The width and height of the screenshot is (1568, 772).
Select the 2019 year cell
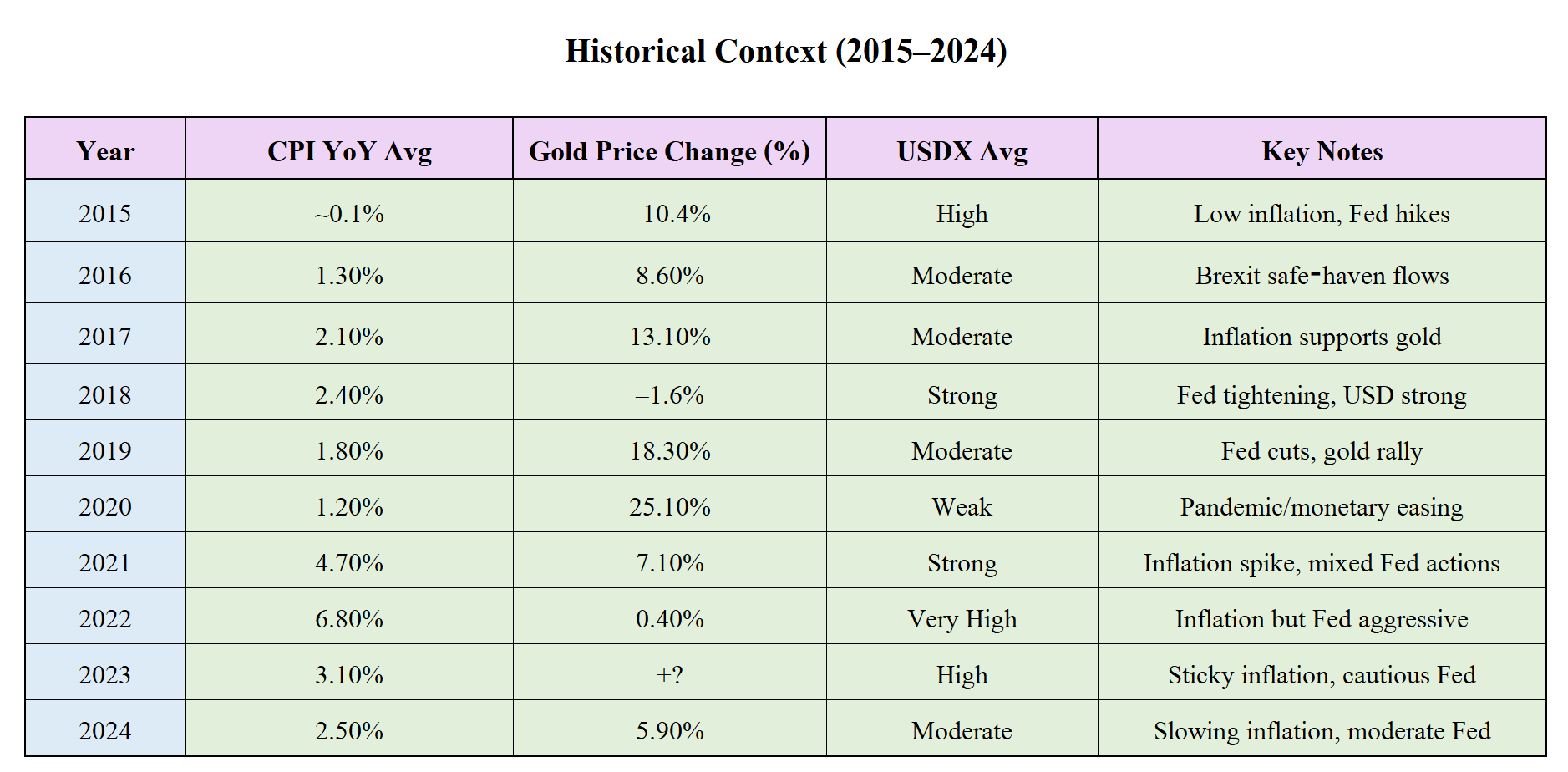click(x=105, y=450)
